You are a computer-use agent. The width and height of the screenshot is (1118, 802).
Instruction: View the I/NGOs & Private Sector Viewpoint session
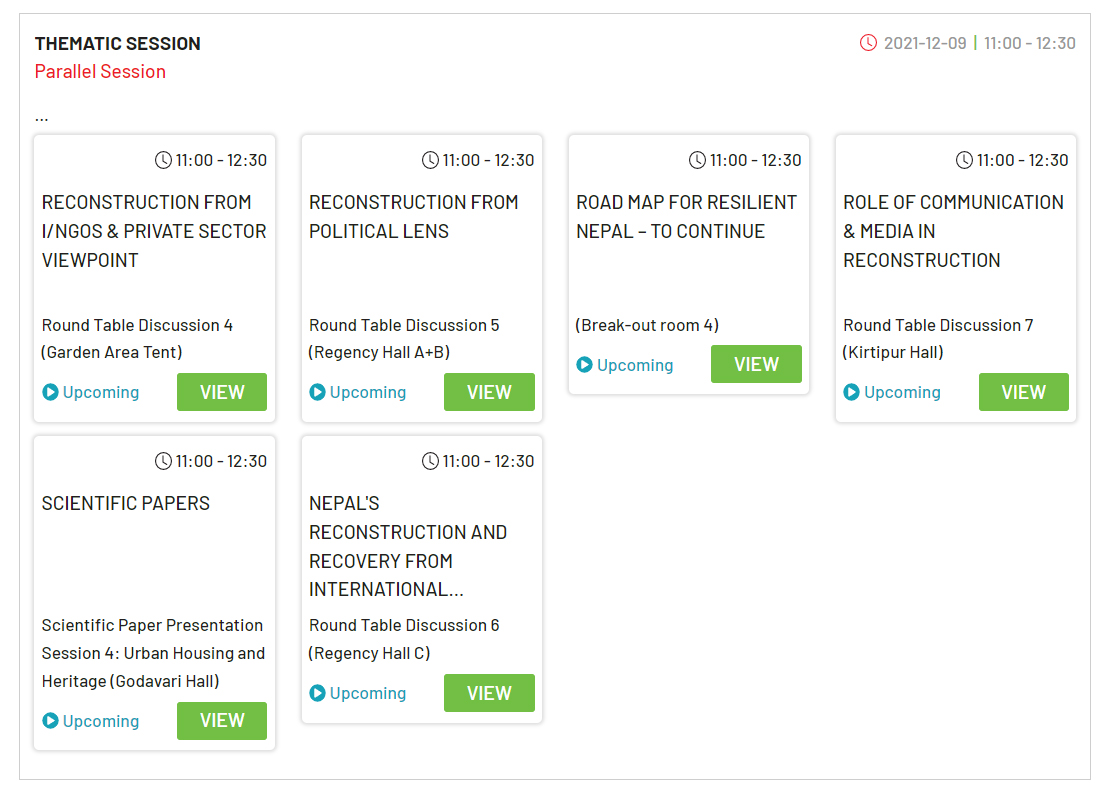(222, 392)
